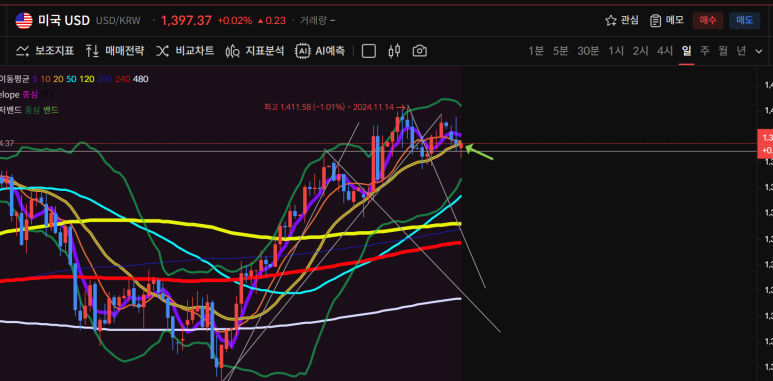This screenshot has width=773, height=381.
Task: Toggle the 120 moving average line
Action: (x=86, y=79)
